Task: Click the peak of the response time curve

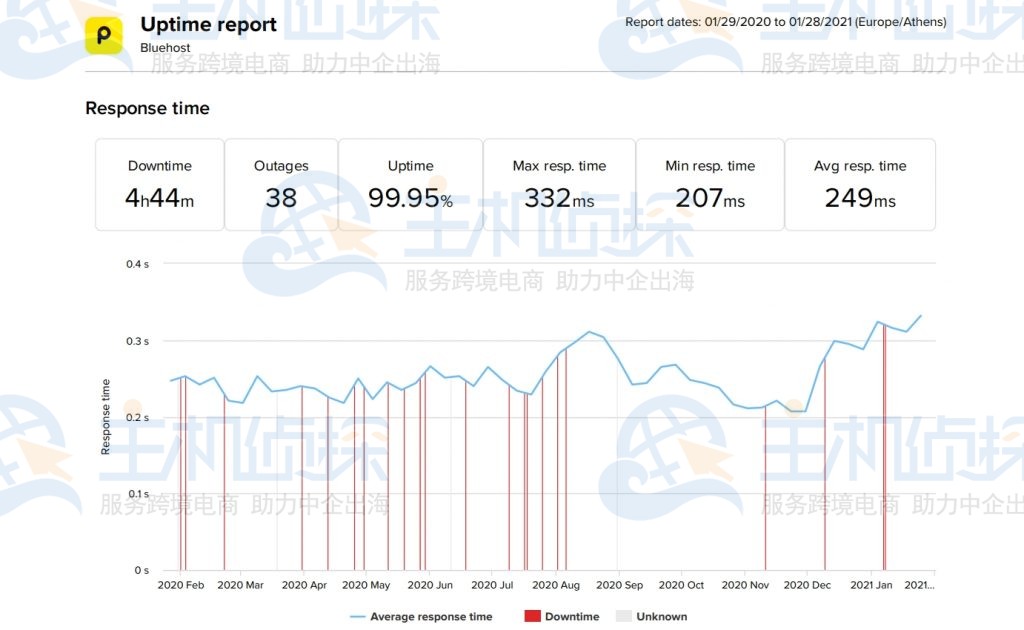Action: (920, 316)
